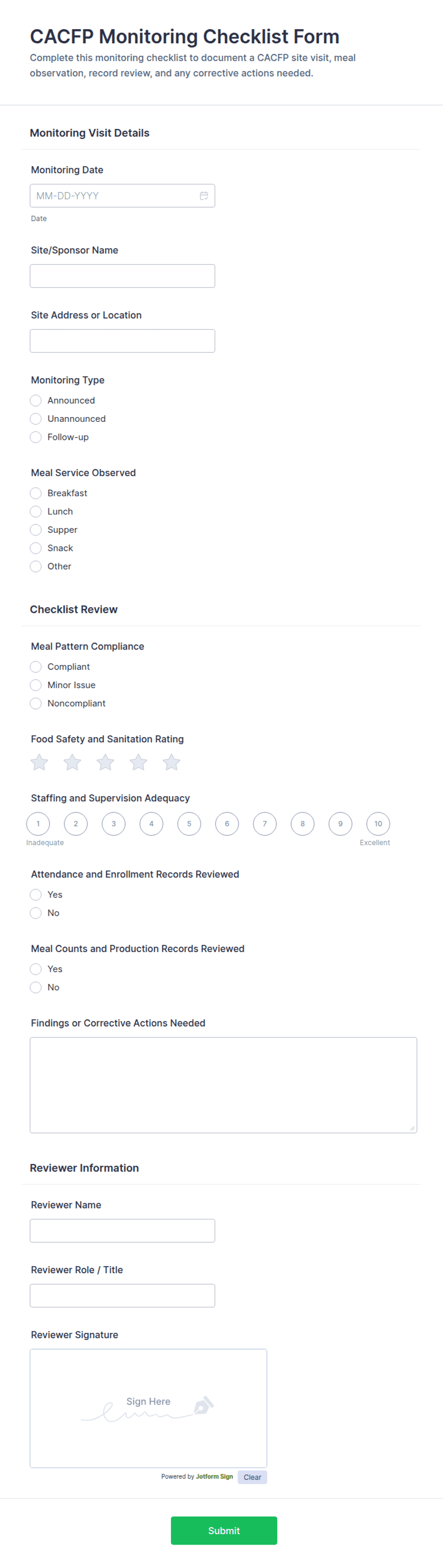The image size is (443, 1568).
Task: Focus the Site/Sponsor Name field
Action: click(x=122, y=276)
